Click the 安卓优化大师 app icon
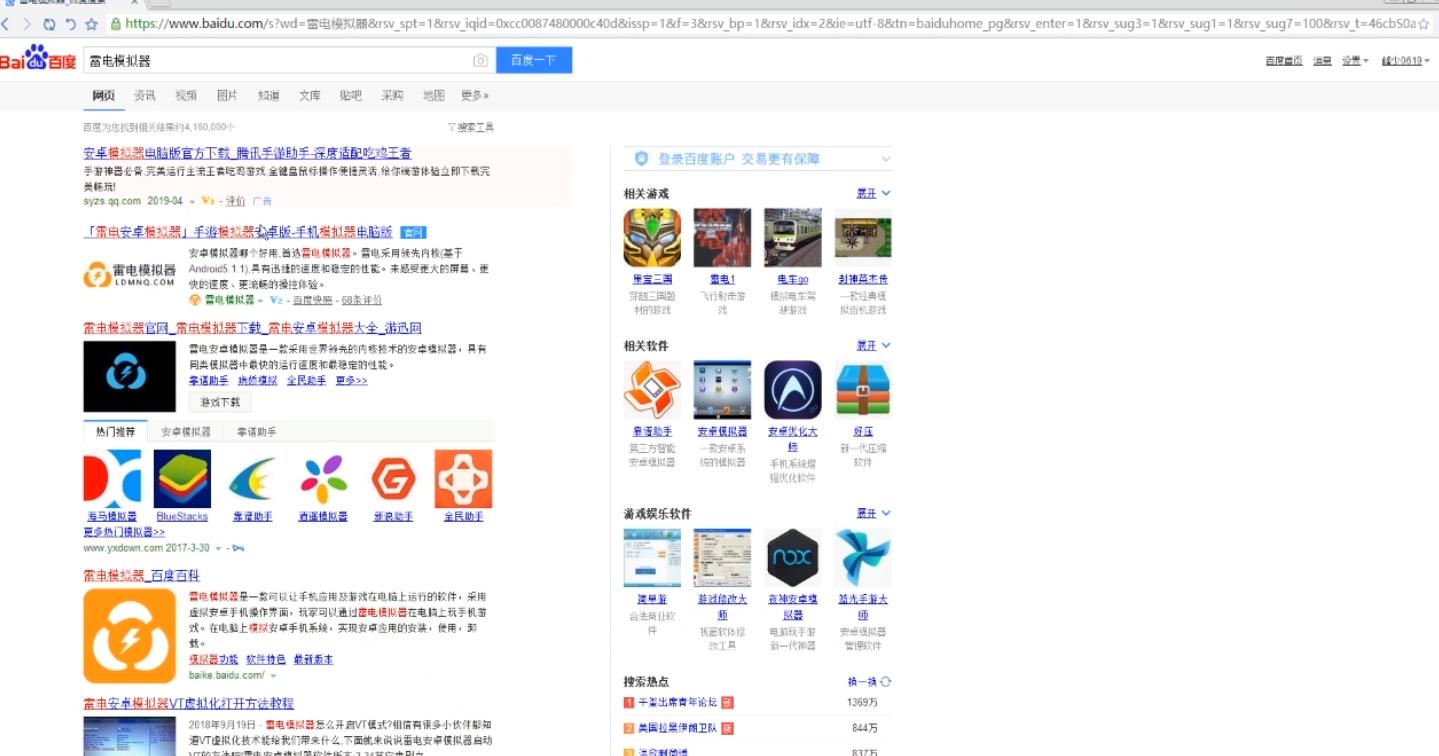The height and width of the screenshot is (756, 1439). point(793,390)
